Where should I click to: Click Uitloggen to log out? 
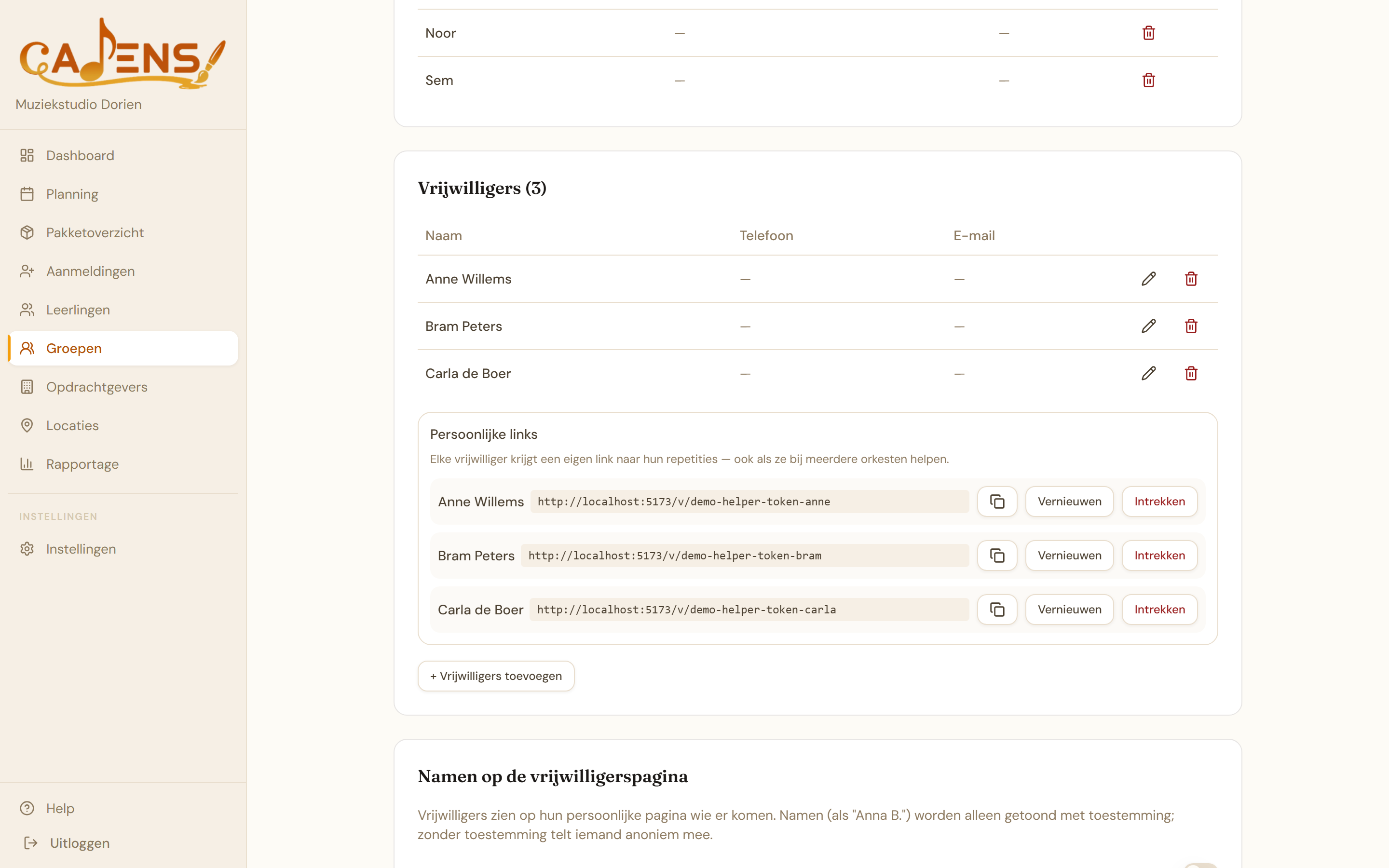click(x=123, y=843)
